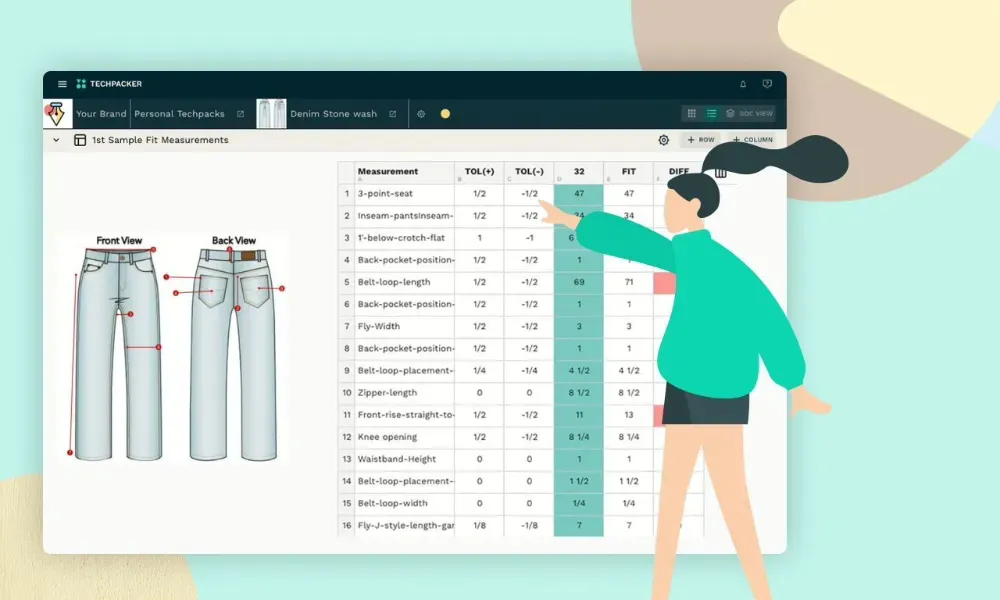Click TOL(+) value 1/4 in row 9
The image size is (1000, 600).
(479, 370)
